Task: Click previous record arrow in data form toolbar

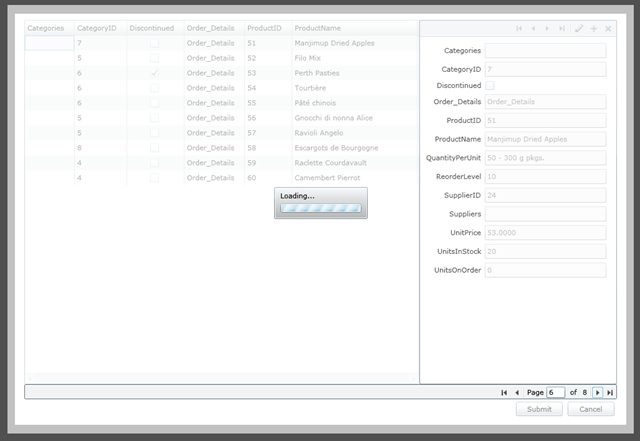Action: (x=533, y=29)
